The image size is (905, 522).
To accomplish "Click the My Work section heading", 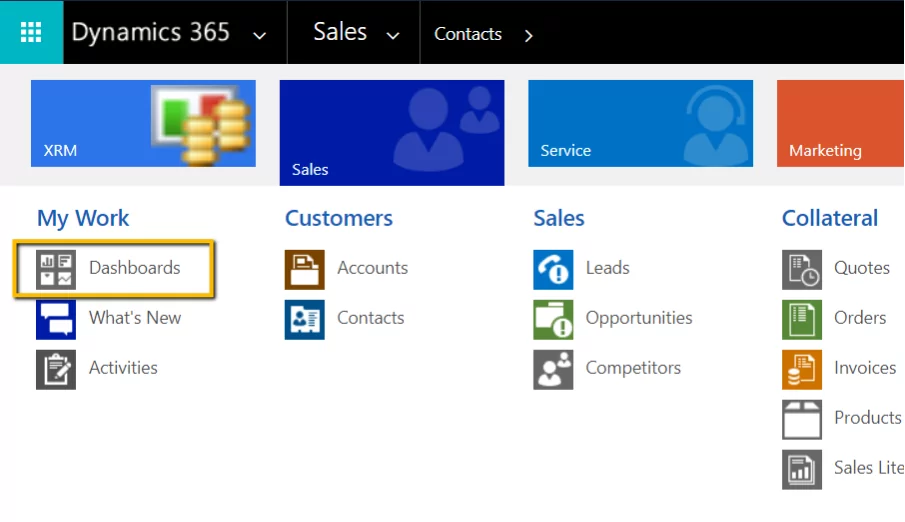I will tap(83, 219).
